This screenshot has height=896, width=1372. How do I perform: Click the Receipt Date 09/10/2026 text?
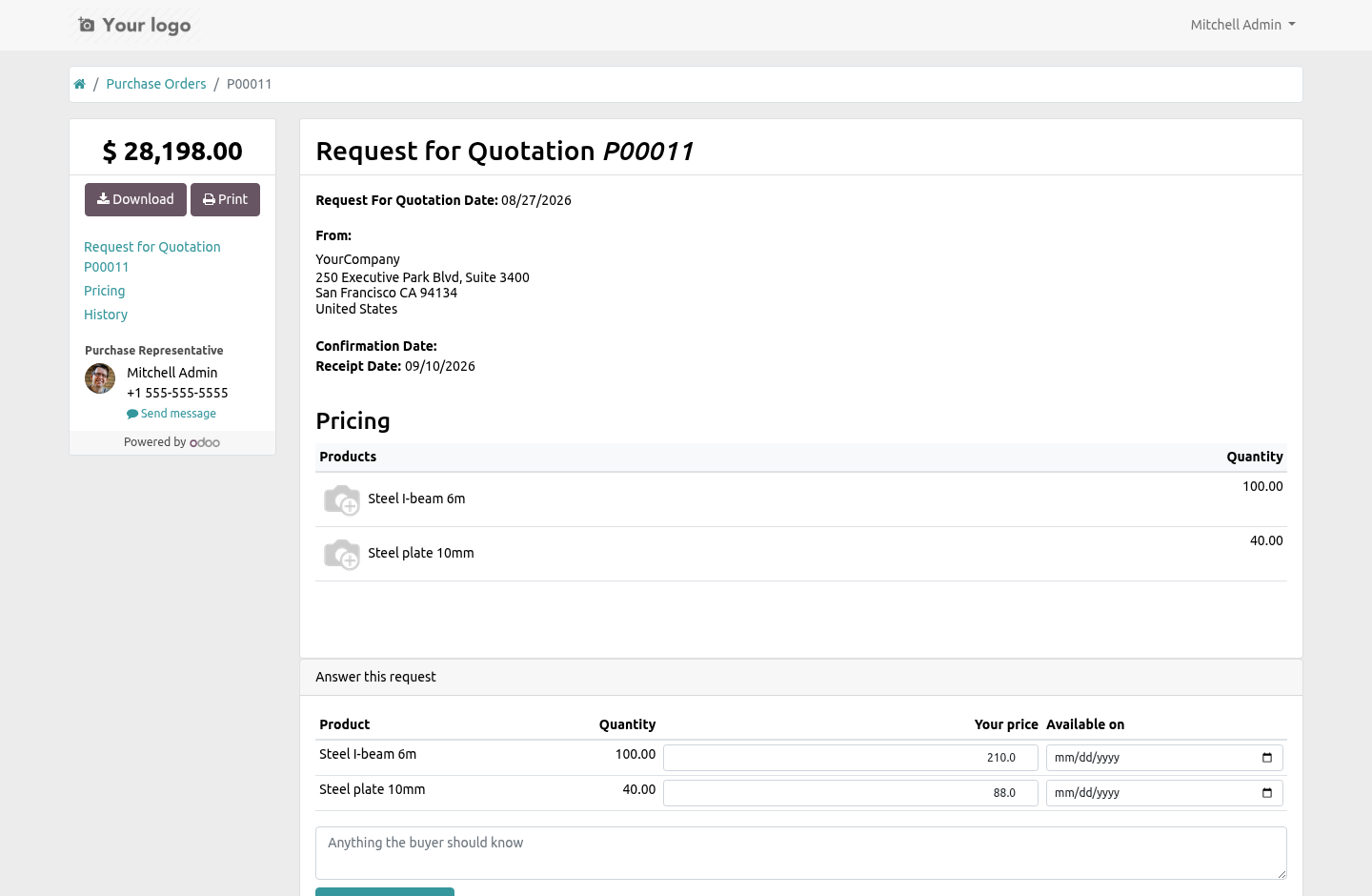(395, 366)
